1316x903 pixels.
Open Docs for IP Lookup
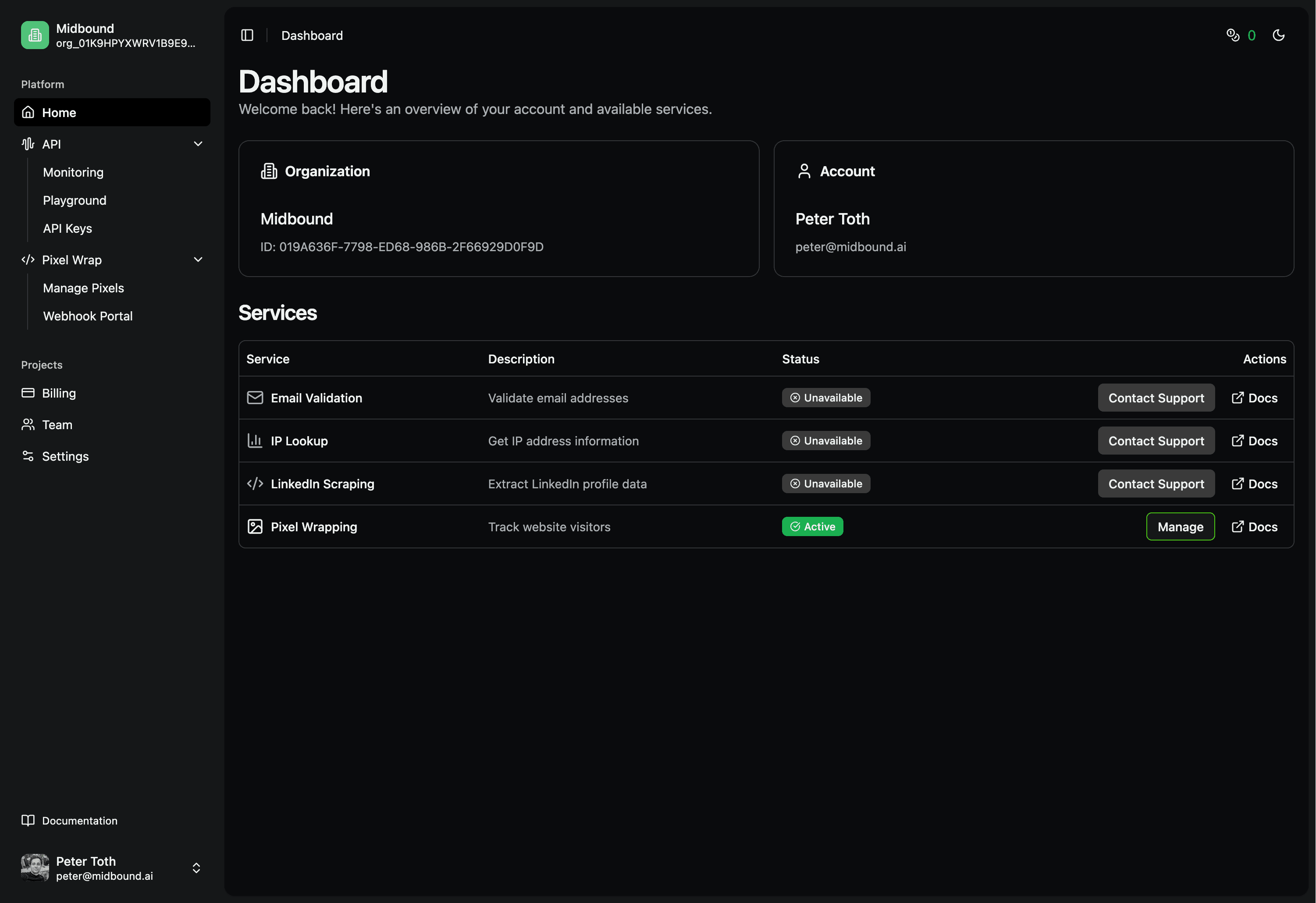click(1254, 441)
